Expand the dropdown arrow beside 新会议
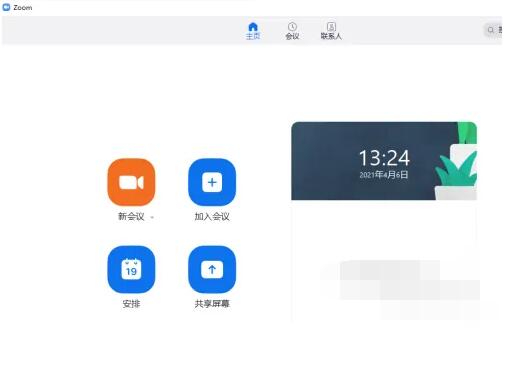 click(152, 217)
